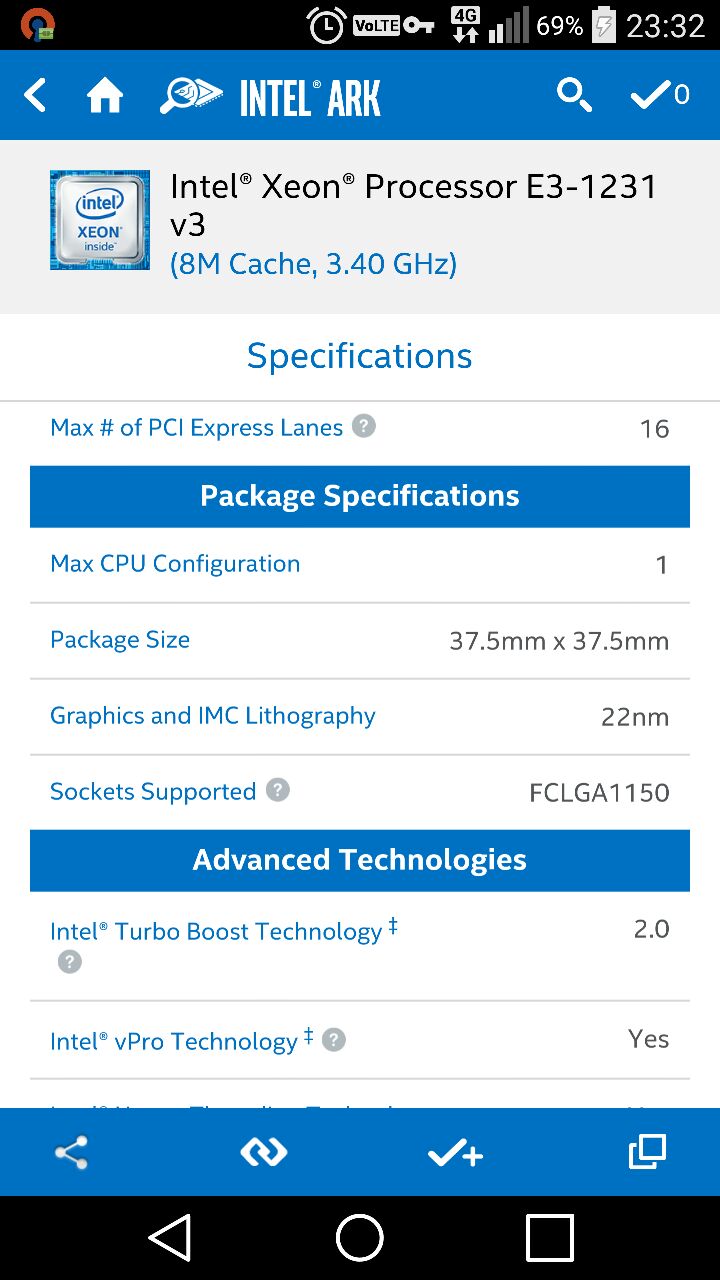
Task: Show help for Max PCI Express Lanes
Action: coord(364,426)
